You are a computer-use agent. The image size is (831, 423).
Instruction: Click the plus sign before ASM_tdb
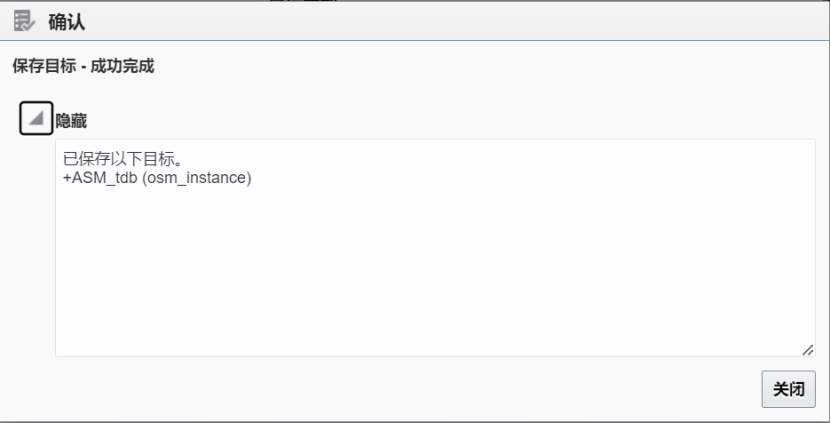tap(67, 178)
